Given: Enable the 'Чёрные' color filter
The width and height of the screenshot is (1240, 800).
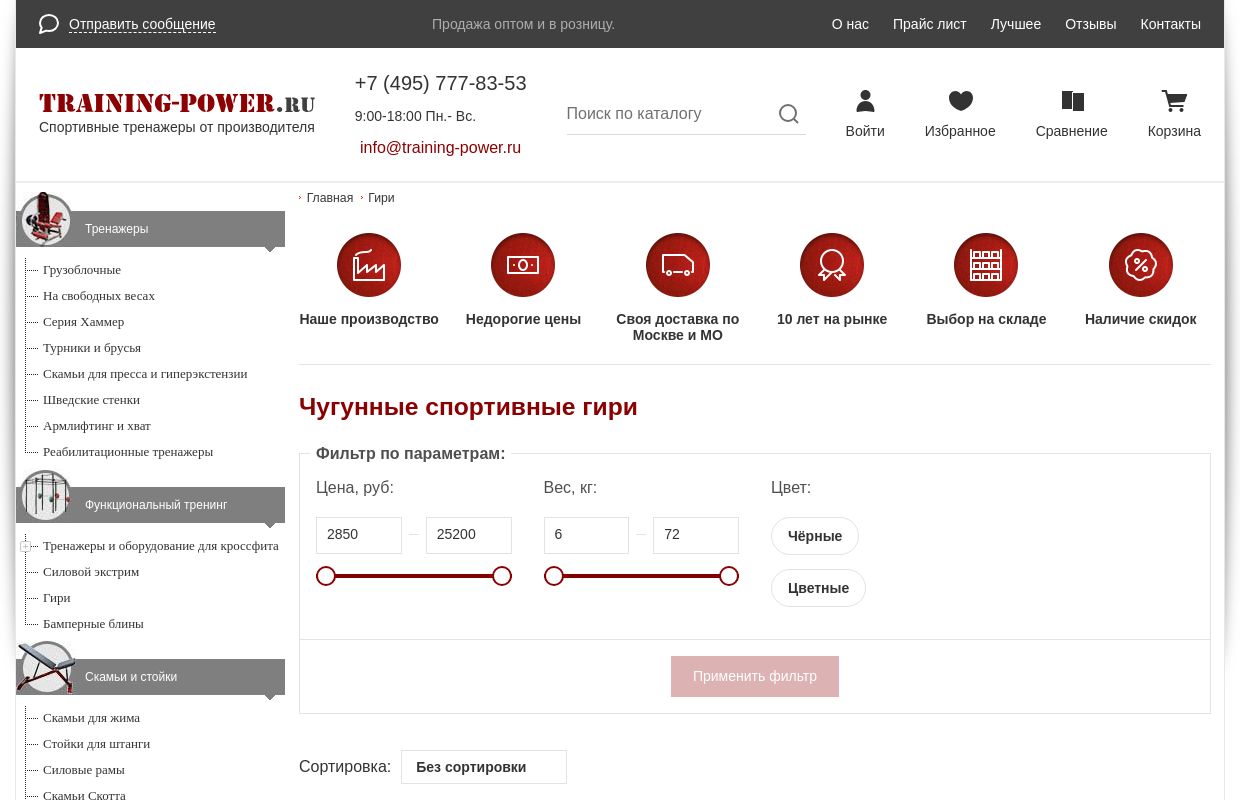Looking at the screenshot, I should [x=814, y=536].
